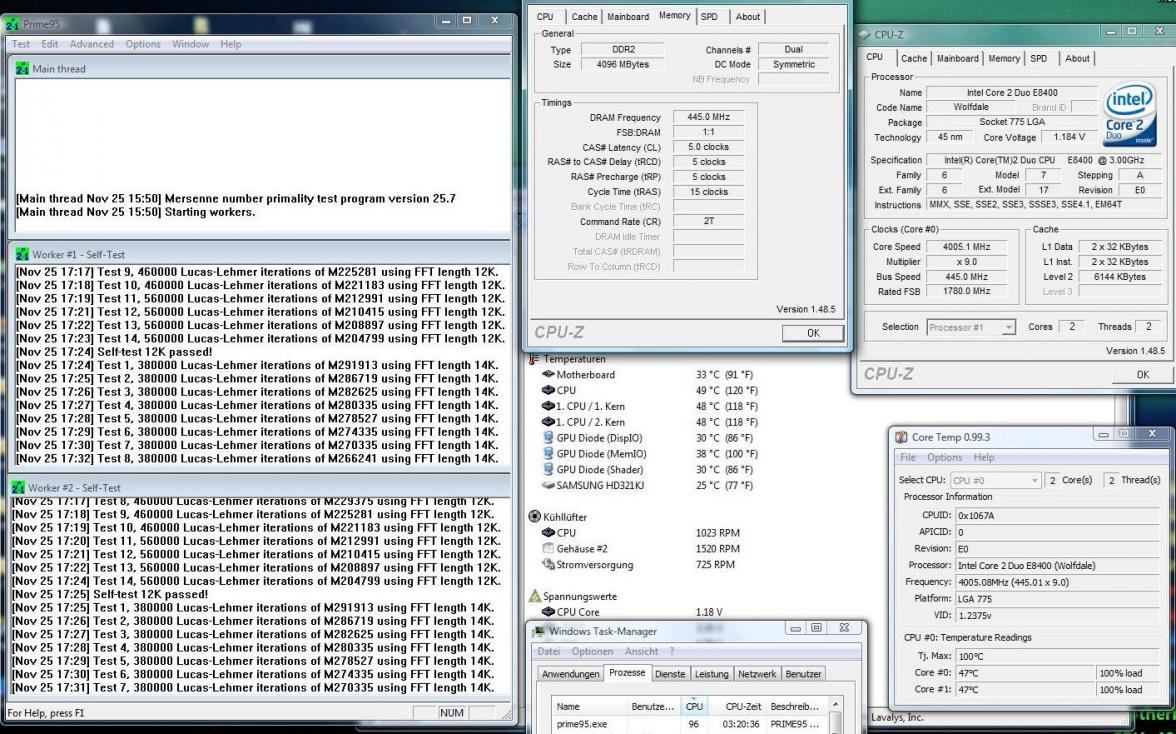Click the 1. CPU / 1. Kern icon
The image size is (1176, 734).
(548, 406)
